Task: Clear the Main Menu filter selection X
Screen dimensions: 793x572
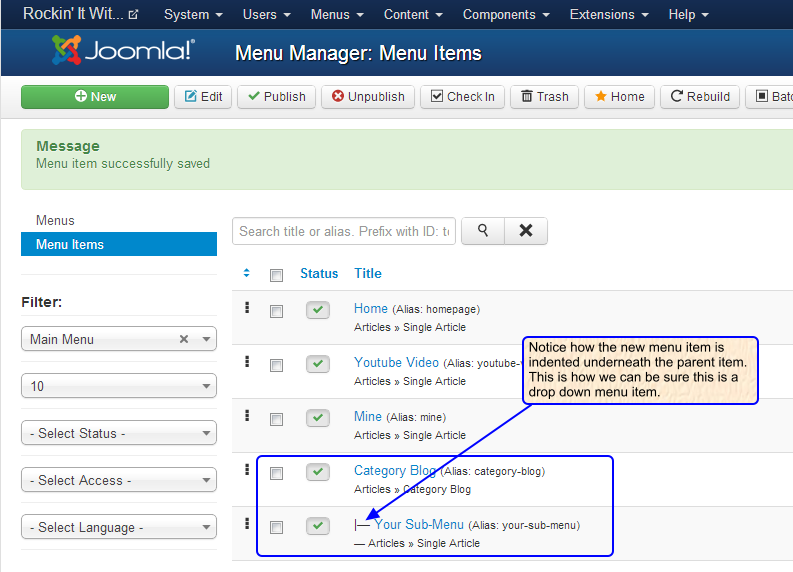Action: (x=184, y=339)
